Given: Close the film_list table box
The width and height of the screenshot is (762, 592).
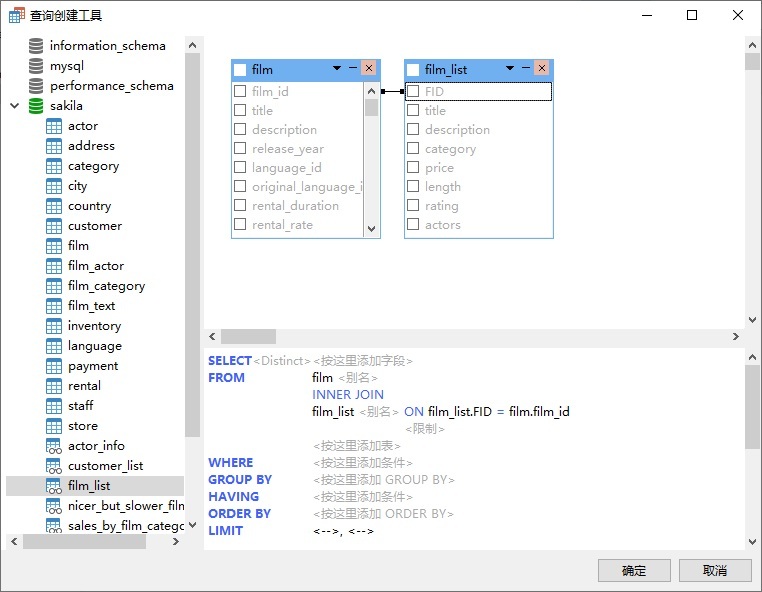Looking at the screenshot, I should 542,68.
